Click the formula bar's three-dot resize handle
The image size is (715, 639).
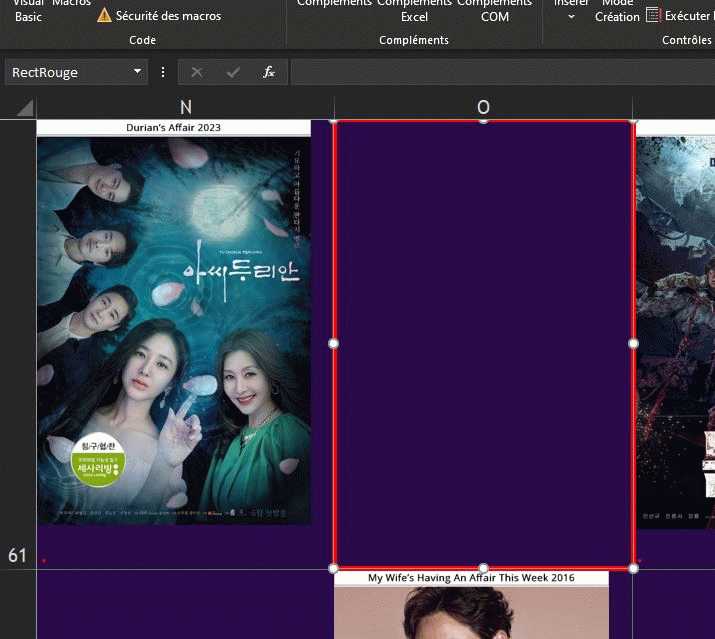[x=163, y=73]
